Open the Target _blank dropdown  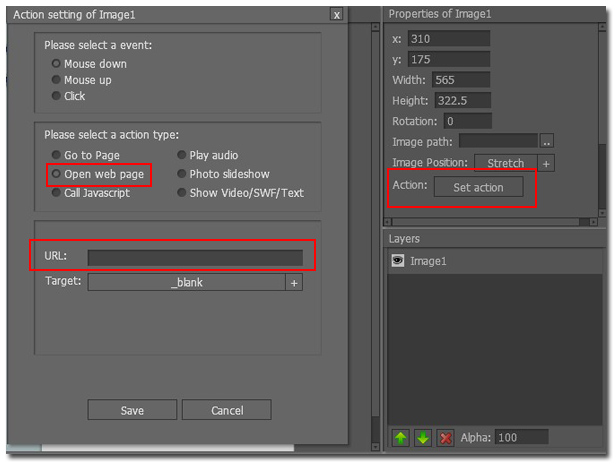pyautogui.click(x=187, y=282)
